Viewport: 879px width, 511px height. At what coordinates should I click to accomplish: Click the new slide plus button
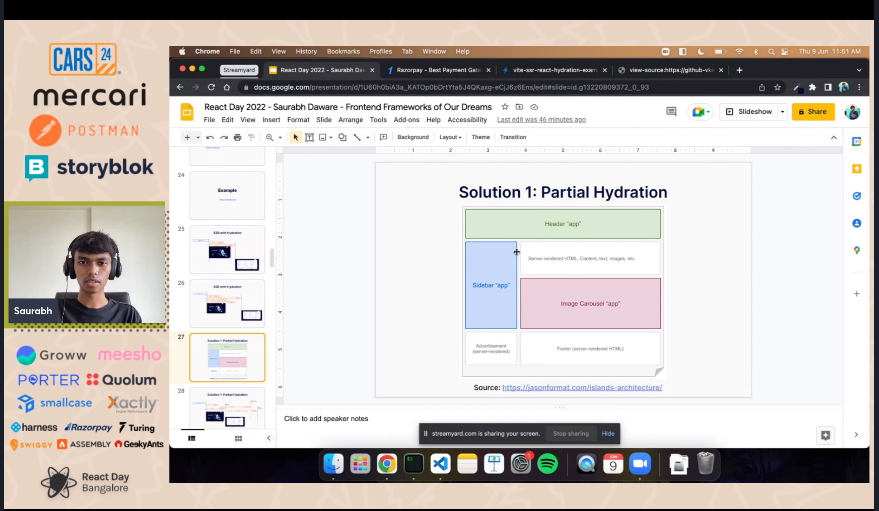point(187,137)
